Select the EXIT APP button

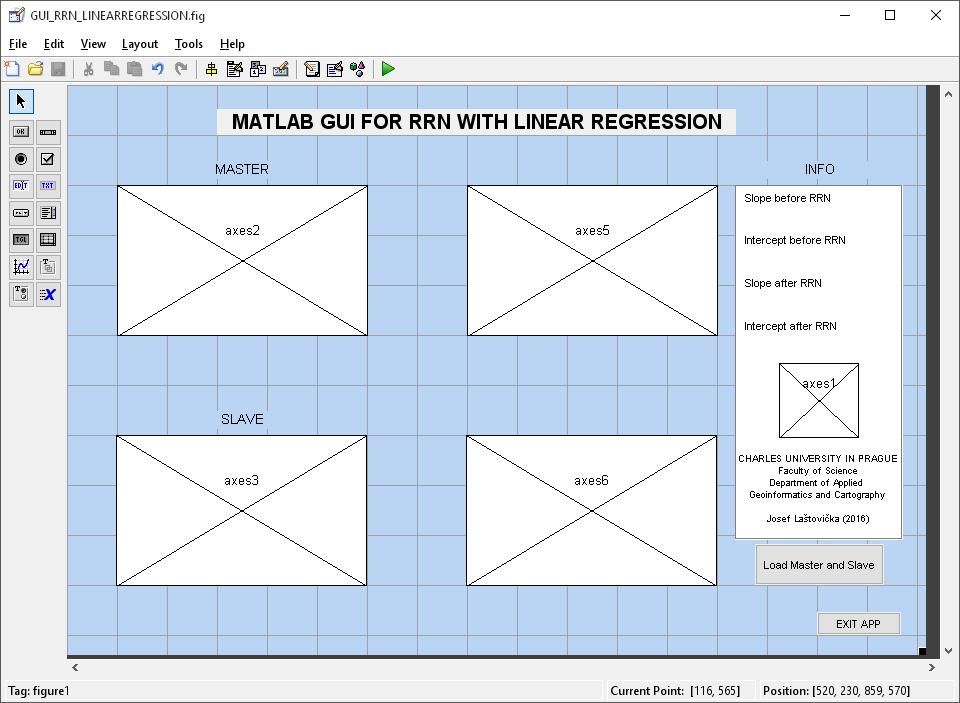(858, 624)
